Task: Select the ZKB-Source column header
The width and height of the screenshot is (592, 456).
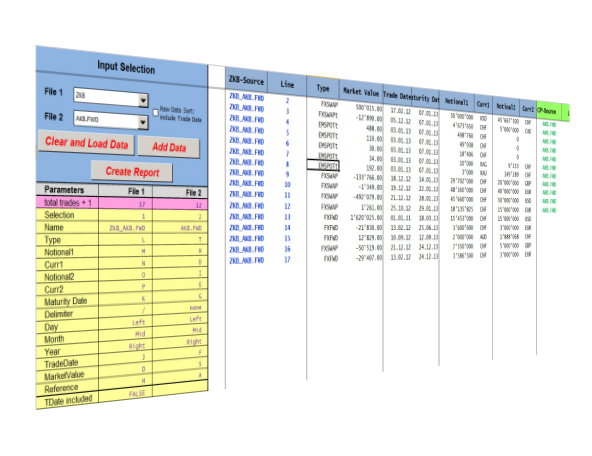Action: tap(247, 80)
